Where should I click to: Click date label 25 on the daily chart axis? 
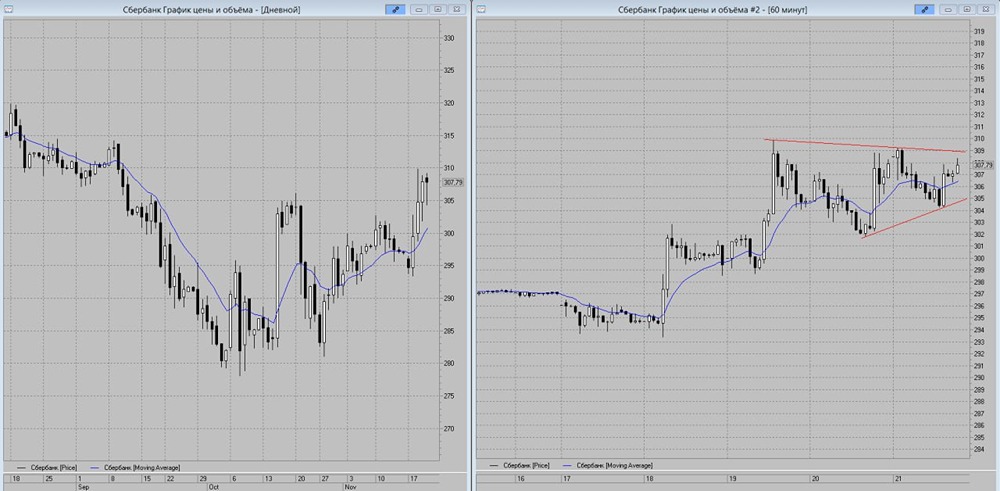48,478
